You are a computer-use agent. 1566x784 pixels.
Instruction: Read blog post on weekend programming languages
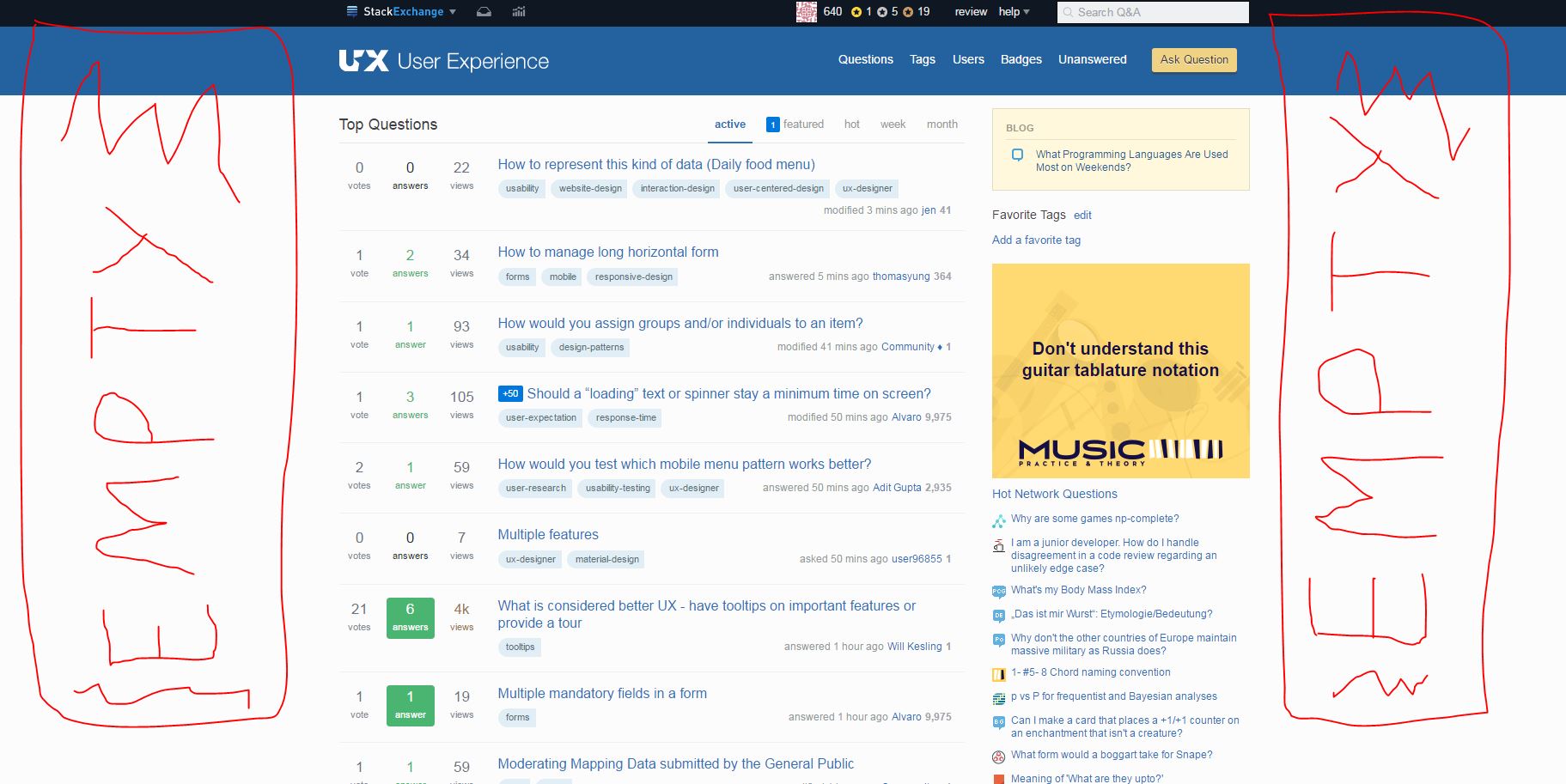[1131, 161]
